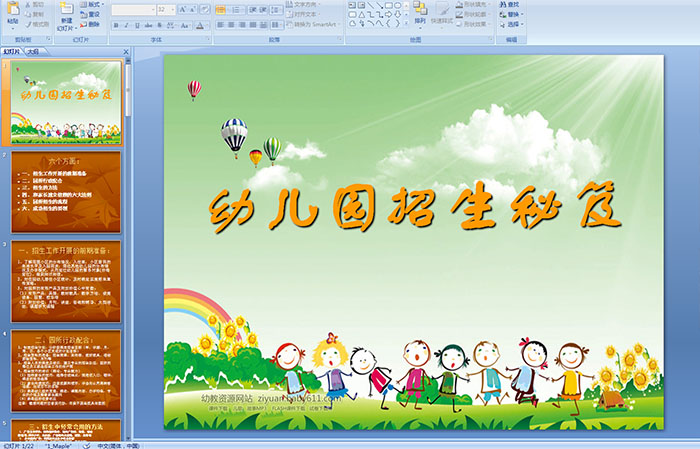700x449 pixels.
Task: Expand the shapes gallery More button
Action: (x=406, y=23)
